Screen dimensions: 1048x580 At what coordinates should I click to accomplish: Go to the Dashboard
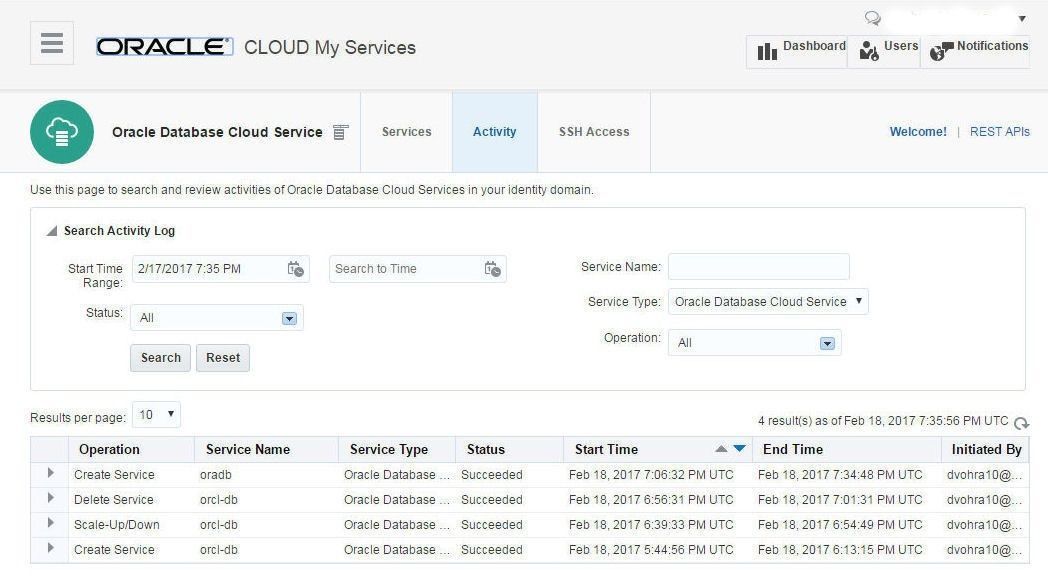[797, 51]
